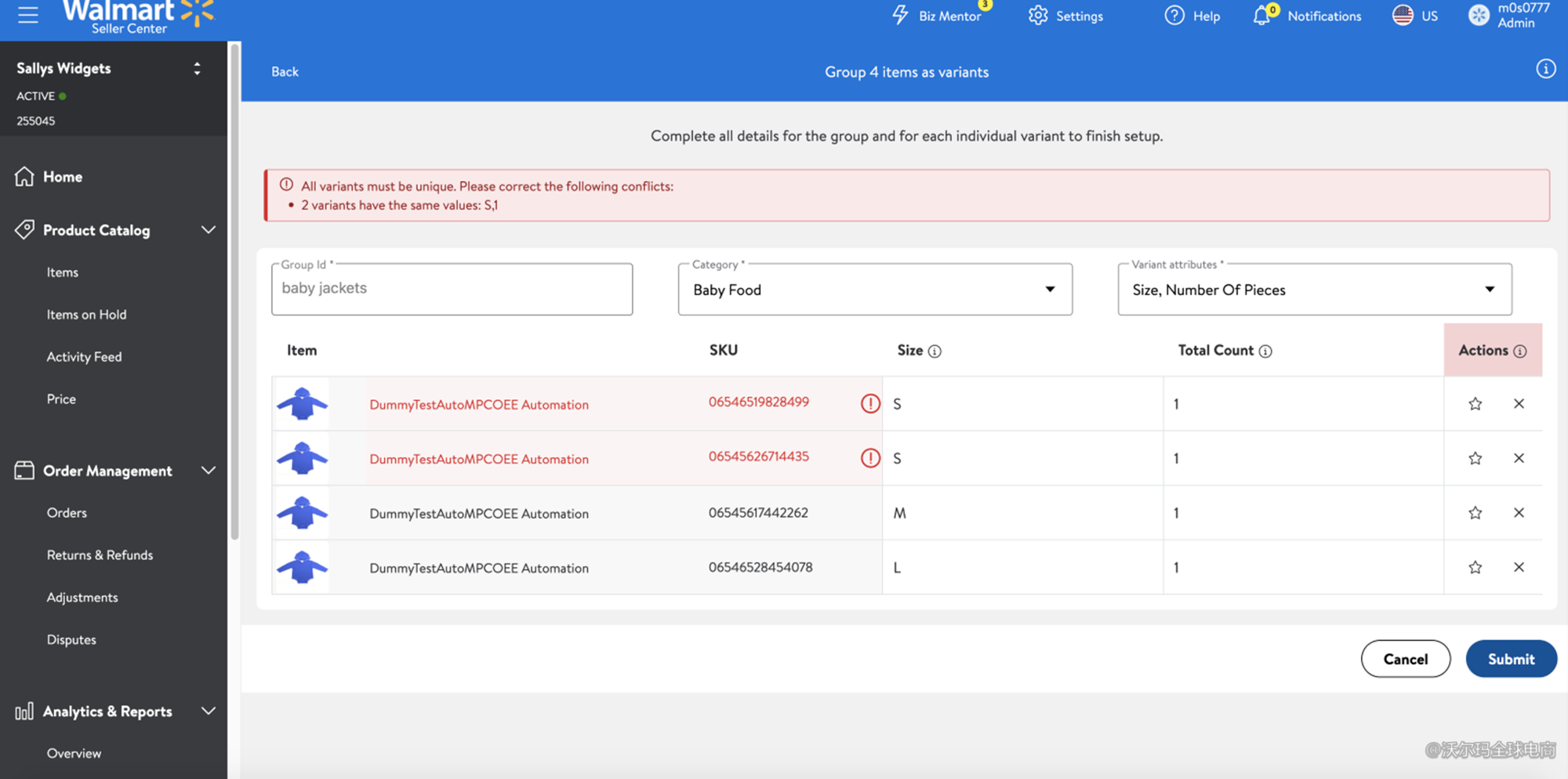Click the Back link
Viewport: 1568px width, 779px height.
coord(285,71)
